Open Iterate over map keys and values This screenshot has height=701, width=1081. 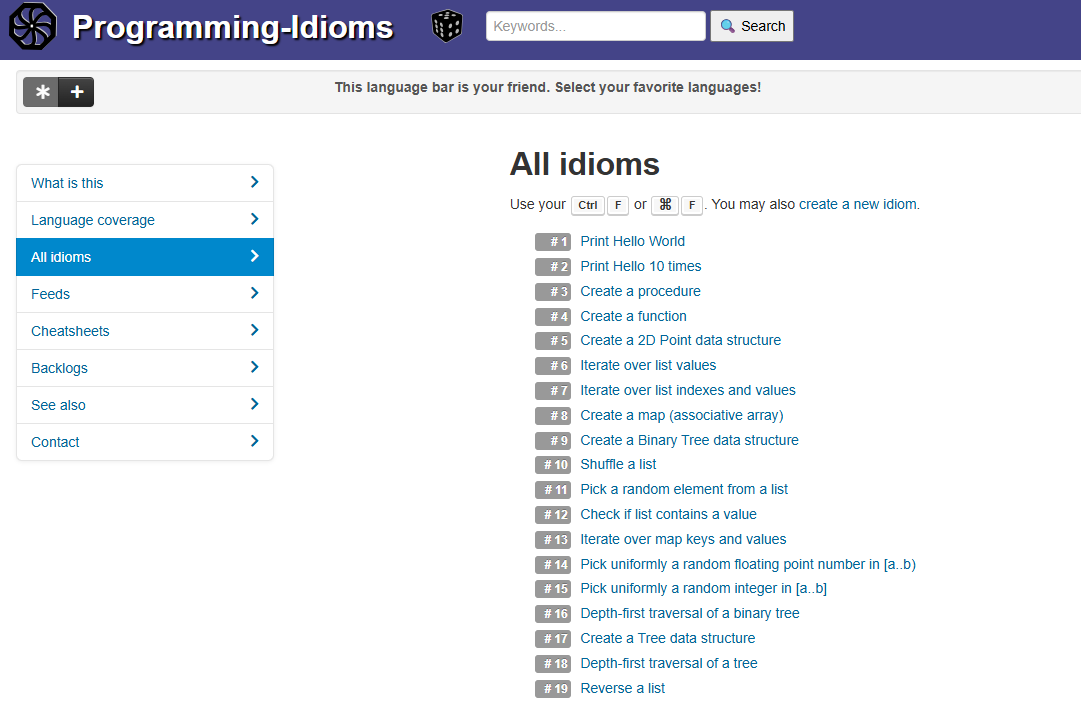pos(683,540)
